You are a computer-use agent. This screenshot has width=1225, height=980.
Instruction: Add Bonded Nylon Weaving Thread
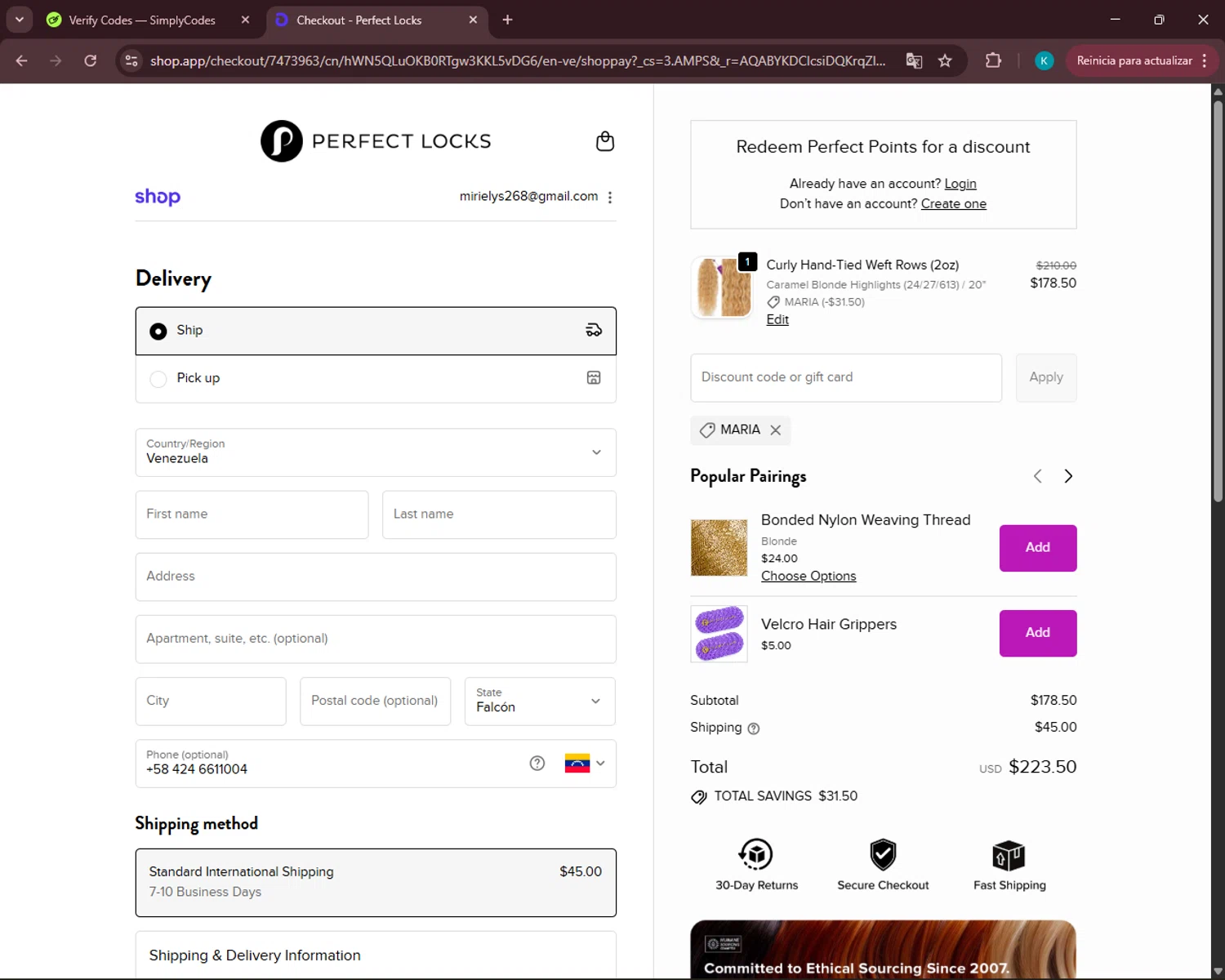[1038, 548]
